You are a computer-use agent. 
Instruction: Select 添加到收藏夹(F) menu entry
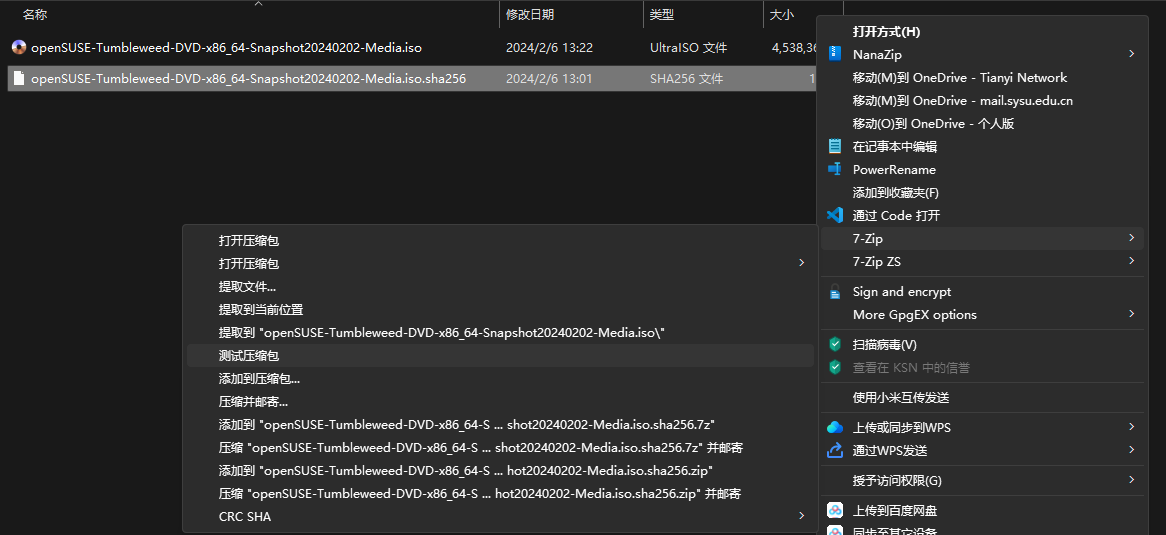pyautogui.click(x=895, y=192)
